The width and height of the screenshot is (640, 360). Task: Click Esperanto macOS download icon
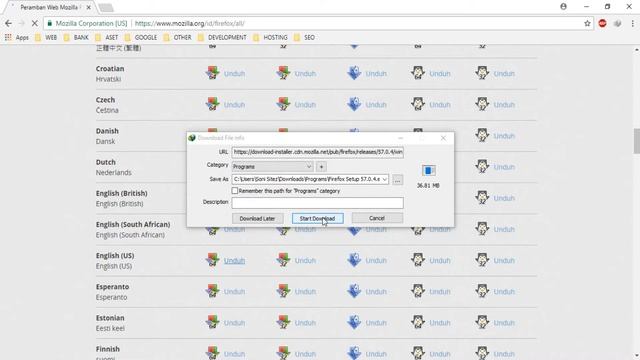coord(354,291)
